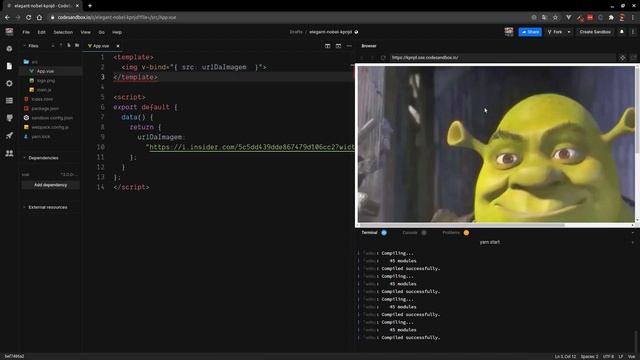Refresh the preview browser
Screen dimensions: 640x360
[x=383, y=58]
